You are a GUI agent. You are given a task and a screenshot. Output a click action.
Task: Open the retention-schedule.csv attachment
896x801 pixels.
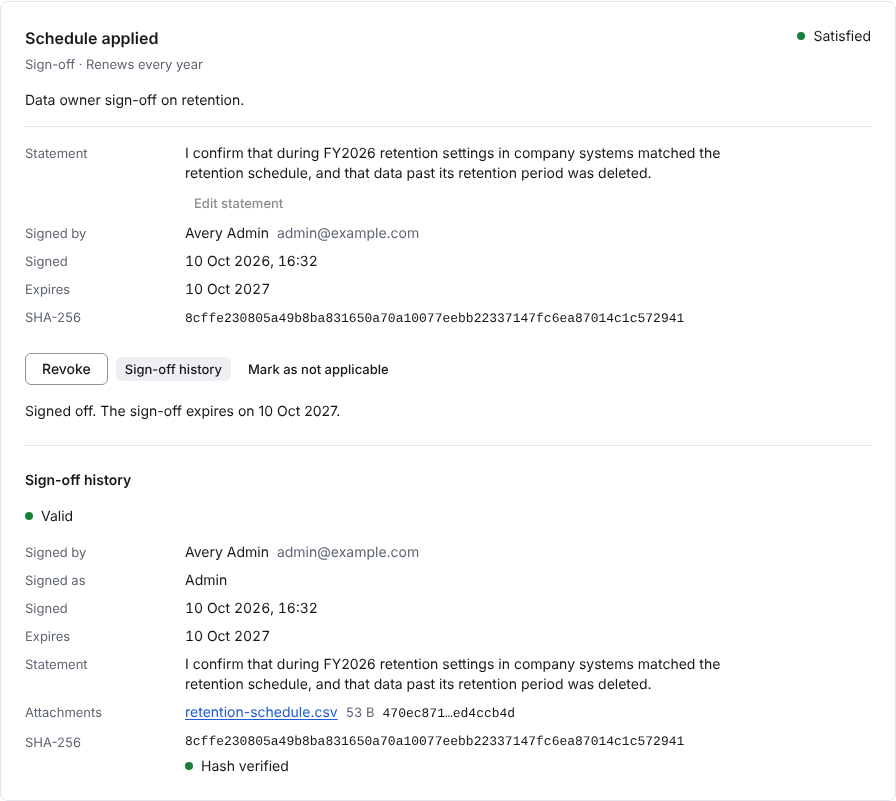click(x=261, y=712)
